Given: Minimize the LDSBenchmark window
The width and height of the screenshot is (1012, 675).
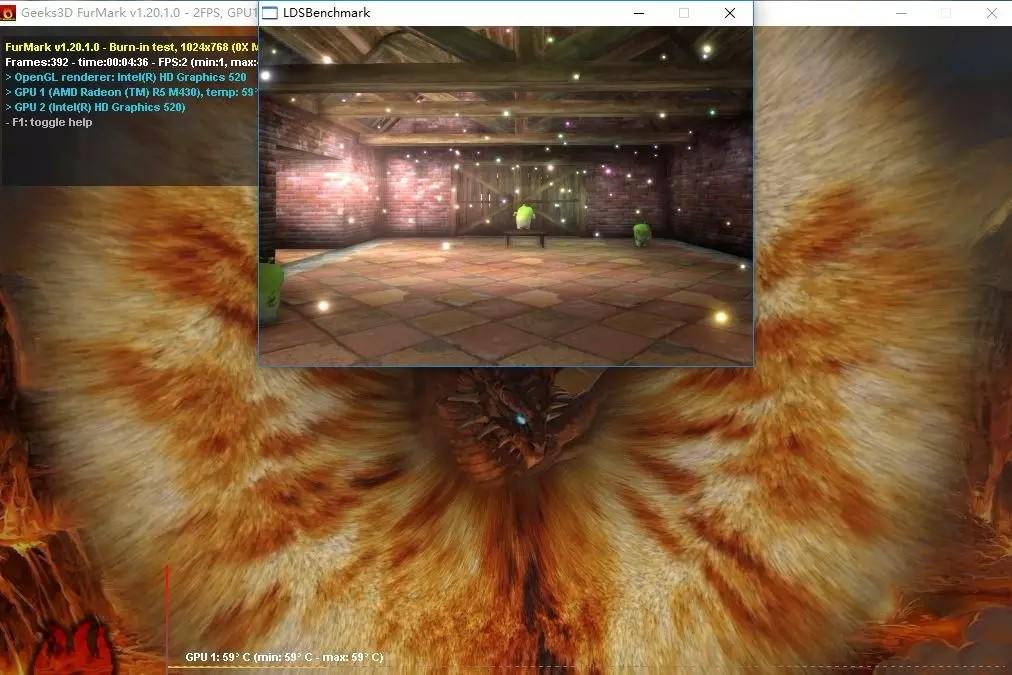Looking at the screenshot, I should click(x=639, y=13).
